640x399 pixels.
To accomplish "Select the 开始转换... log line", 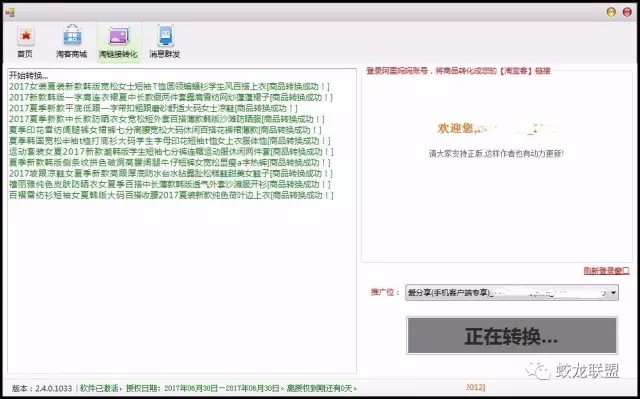I will tap(29, 76).
